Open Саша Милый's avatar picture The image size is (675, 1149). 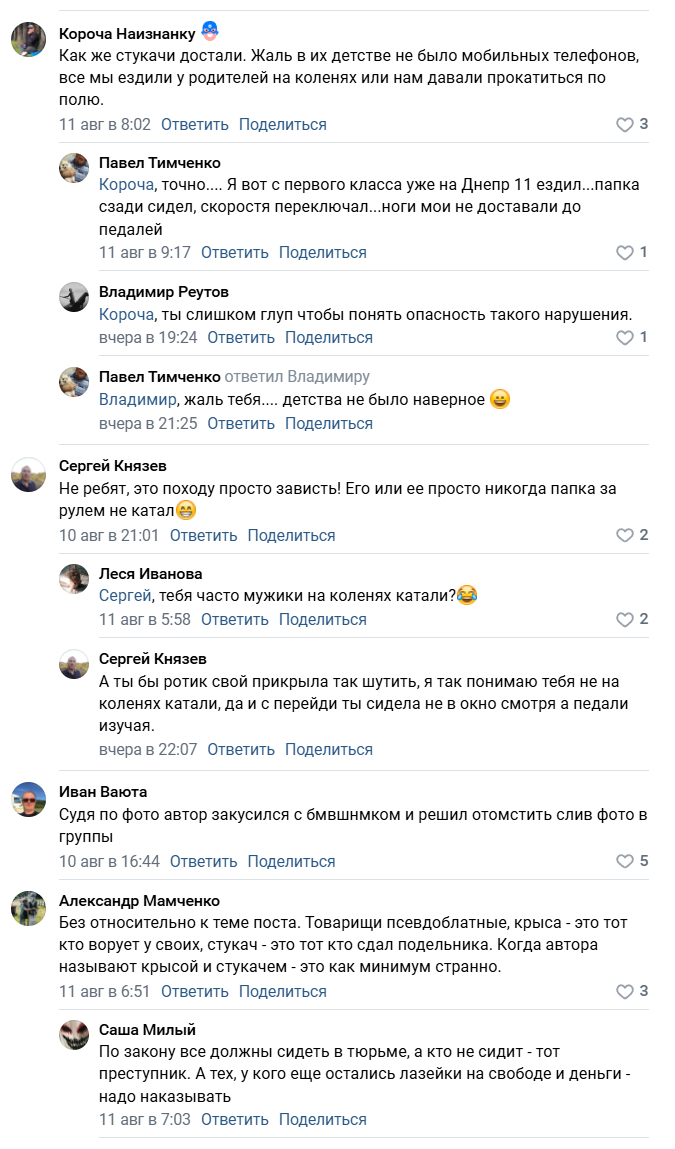click(x=74, y=1034)
